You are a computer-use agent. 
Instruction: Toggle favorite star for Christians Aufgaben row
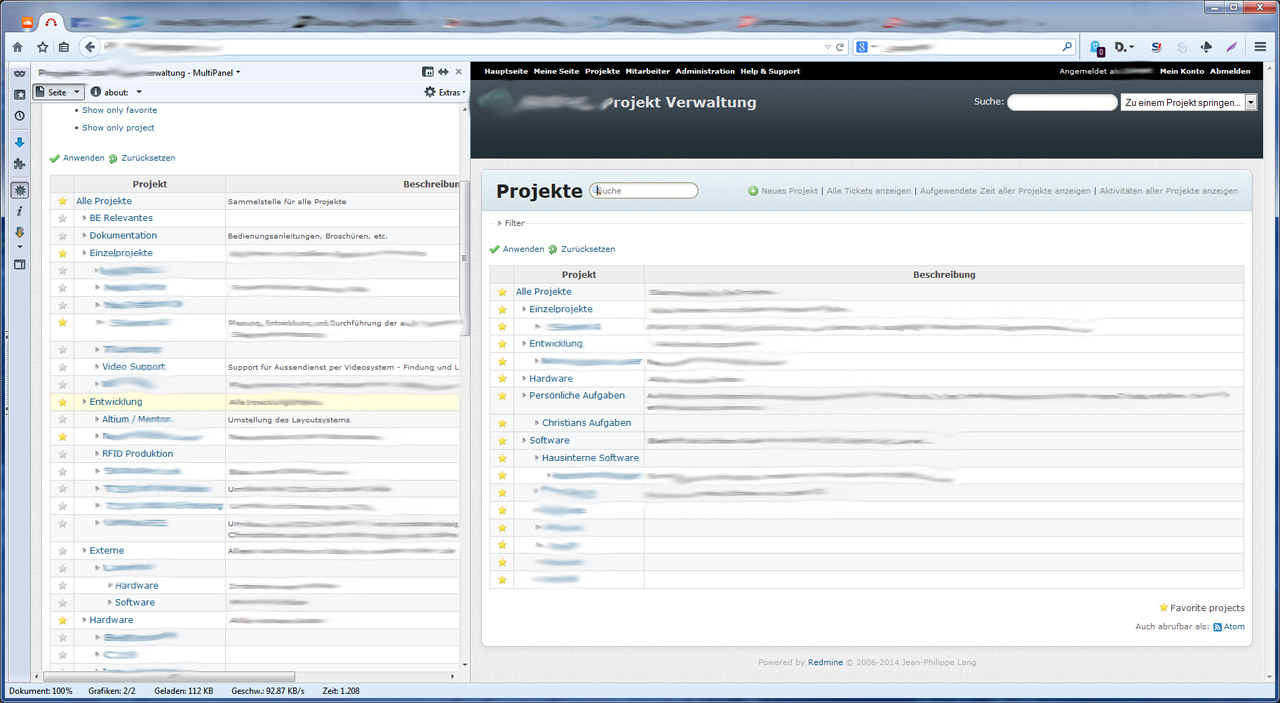click(x=503, y=423)
